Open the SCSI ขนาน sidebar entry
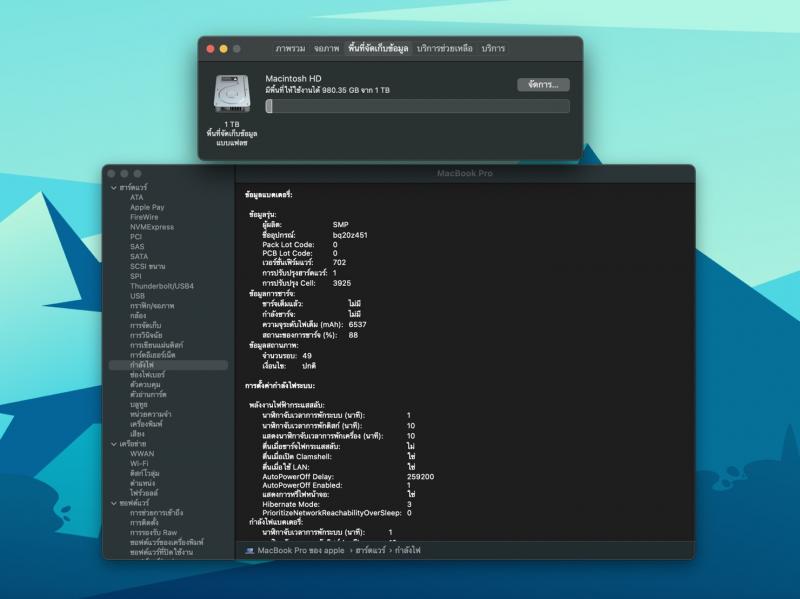 pos(147,266)
